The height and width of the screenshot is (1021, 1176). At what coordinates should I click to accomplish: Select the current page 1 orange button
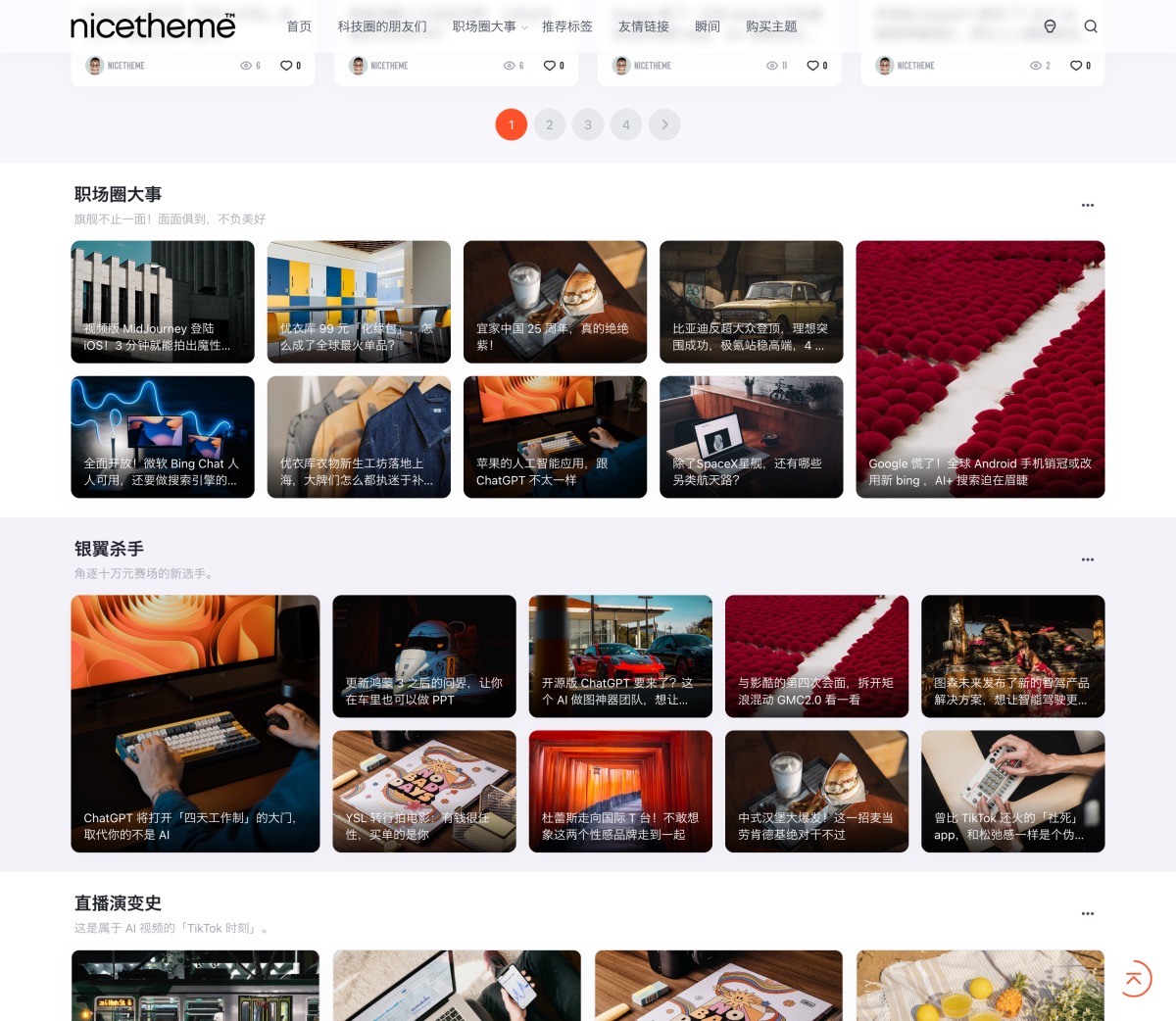tap(512, 124)
